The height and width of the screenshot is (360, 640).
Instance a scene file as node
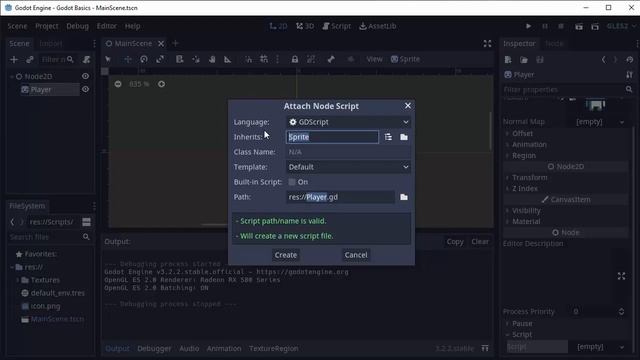(30, 60)
